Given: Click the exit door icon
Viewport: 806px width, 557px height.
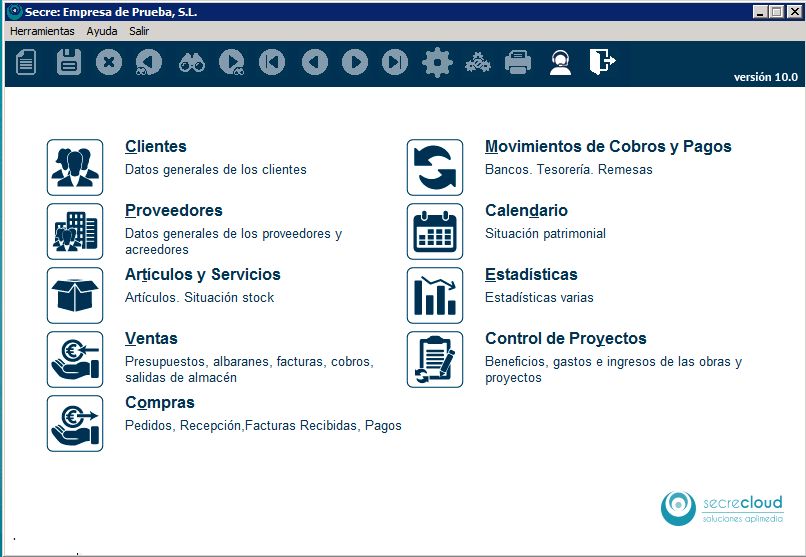Looking at the screenshot, I should [601, 62].
